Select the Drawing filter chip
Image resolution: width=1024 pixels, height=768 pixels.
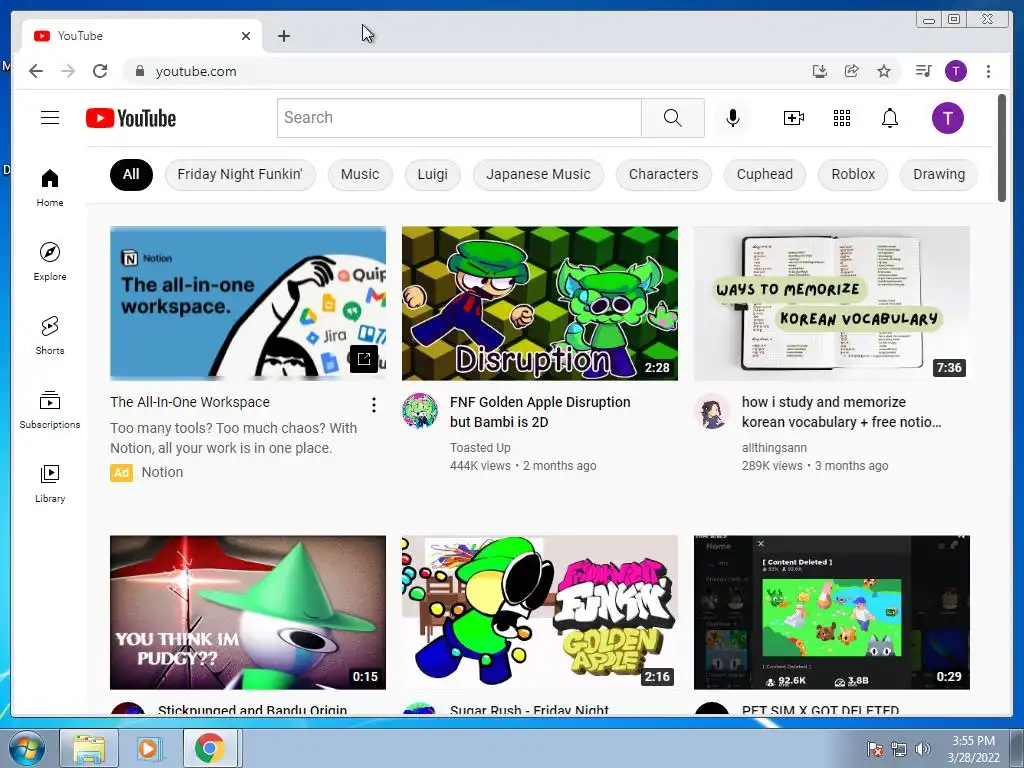point(939,174)
